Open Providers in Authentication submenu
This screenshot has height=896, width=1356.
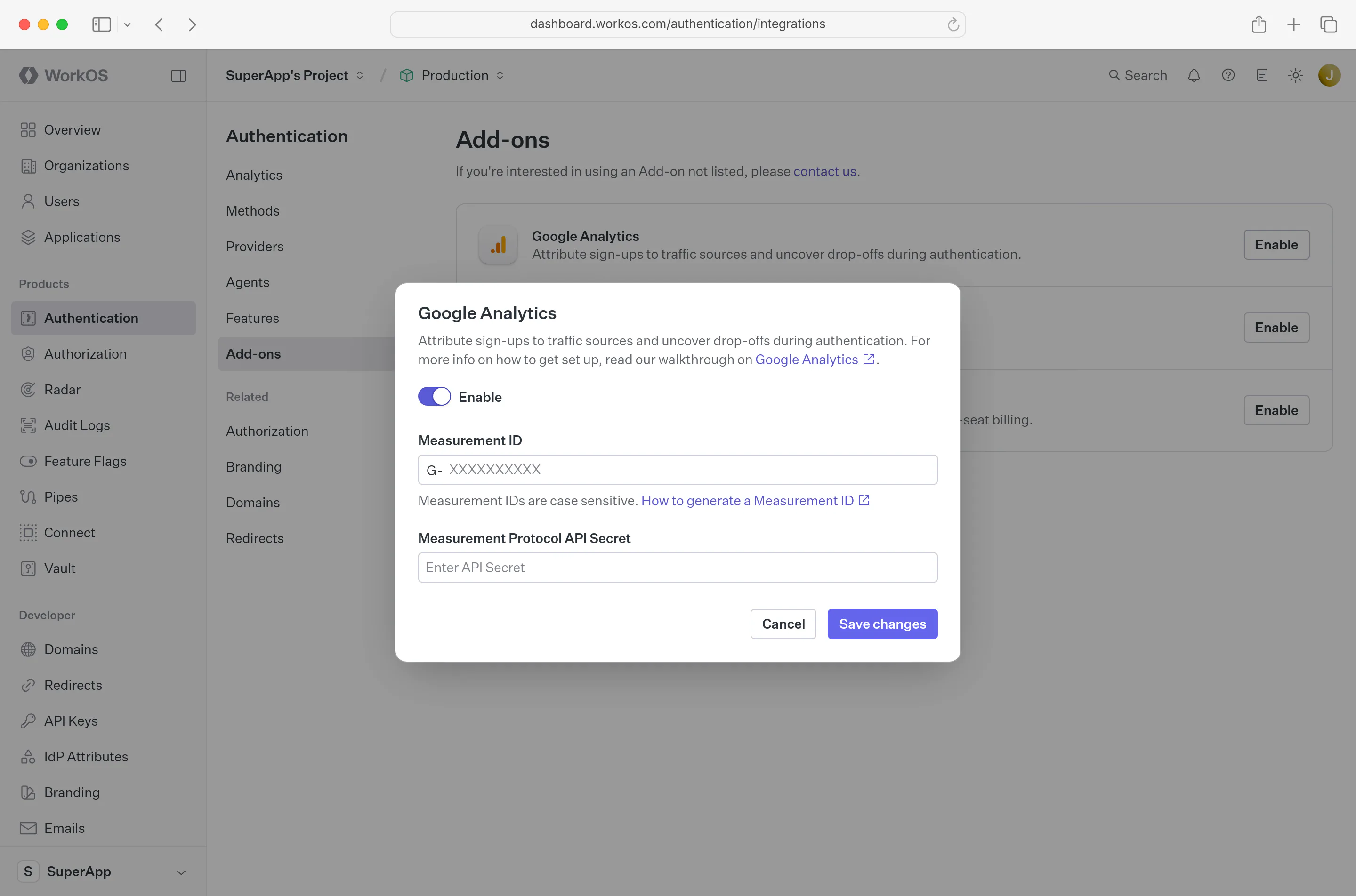[x=254, y=247]
